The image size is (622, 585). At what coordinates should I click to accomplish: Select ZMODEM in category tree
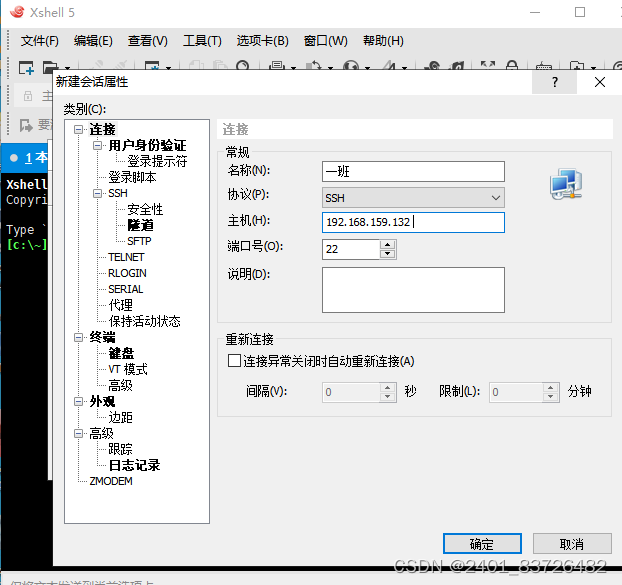111,481
